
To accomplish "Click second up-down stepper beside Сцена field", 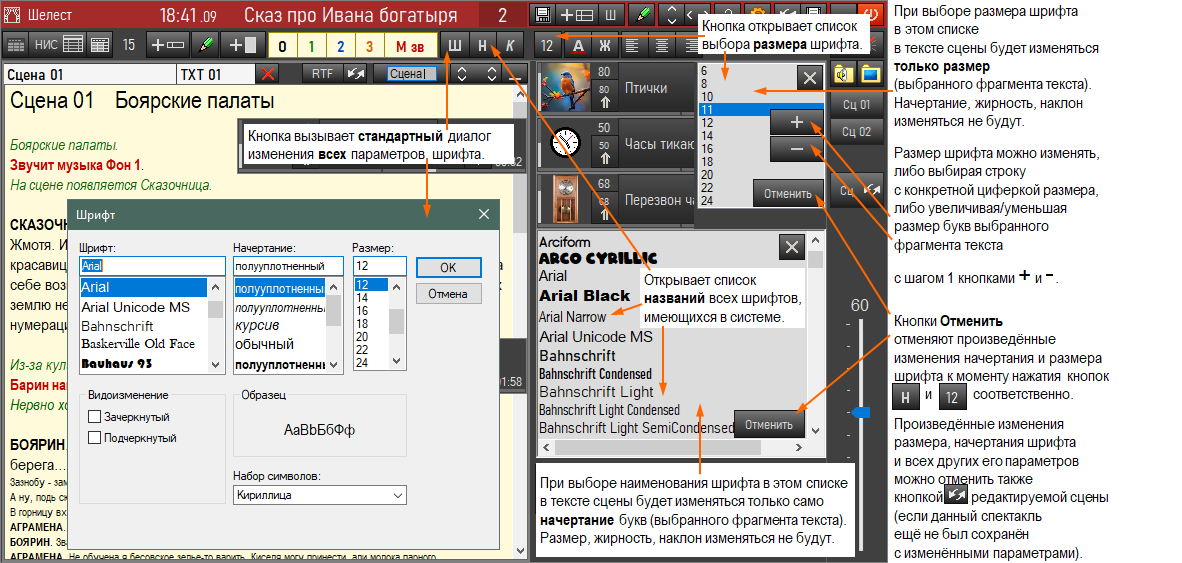I will (491, 74).
